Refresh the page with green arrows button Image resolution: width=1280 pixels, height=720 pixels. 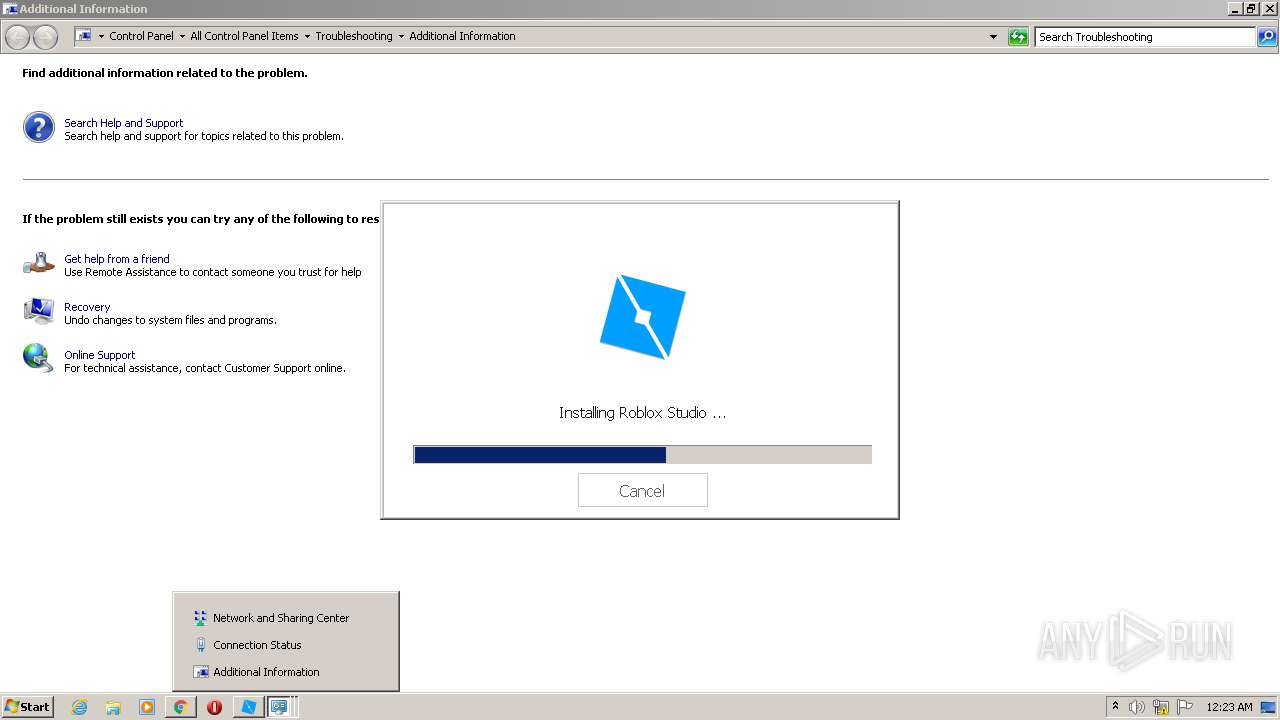[x=1018, y=37]
